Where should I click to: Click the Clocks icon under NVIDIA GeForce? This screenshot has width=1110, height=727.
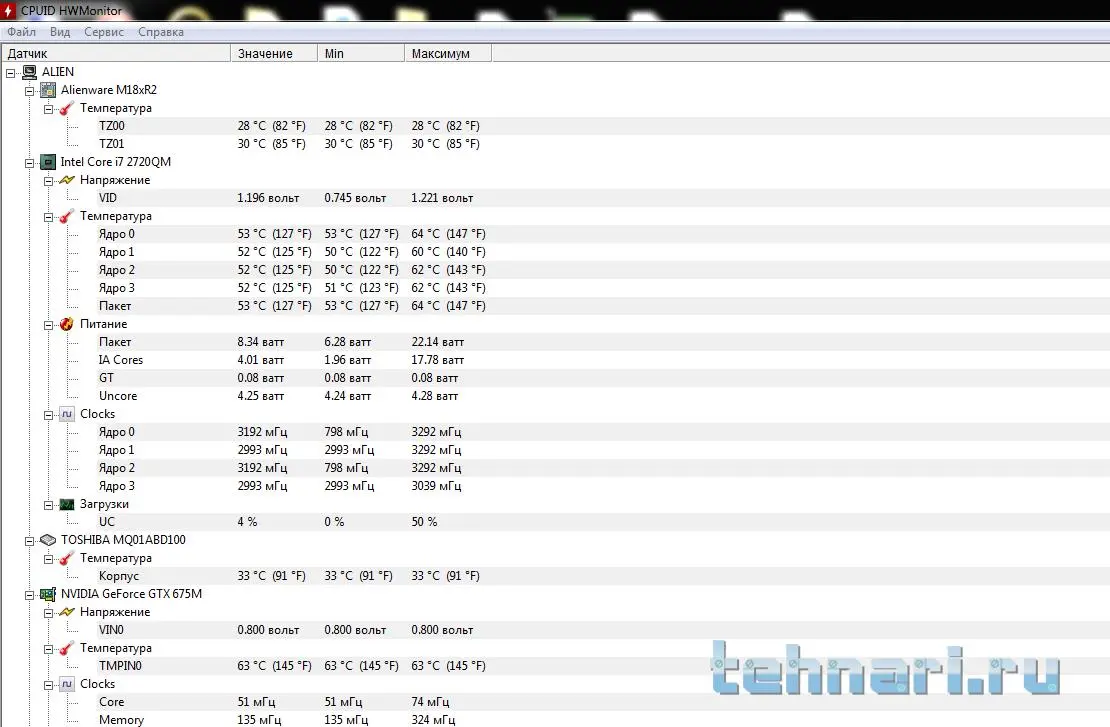[x=67, y=684]
